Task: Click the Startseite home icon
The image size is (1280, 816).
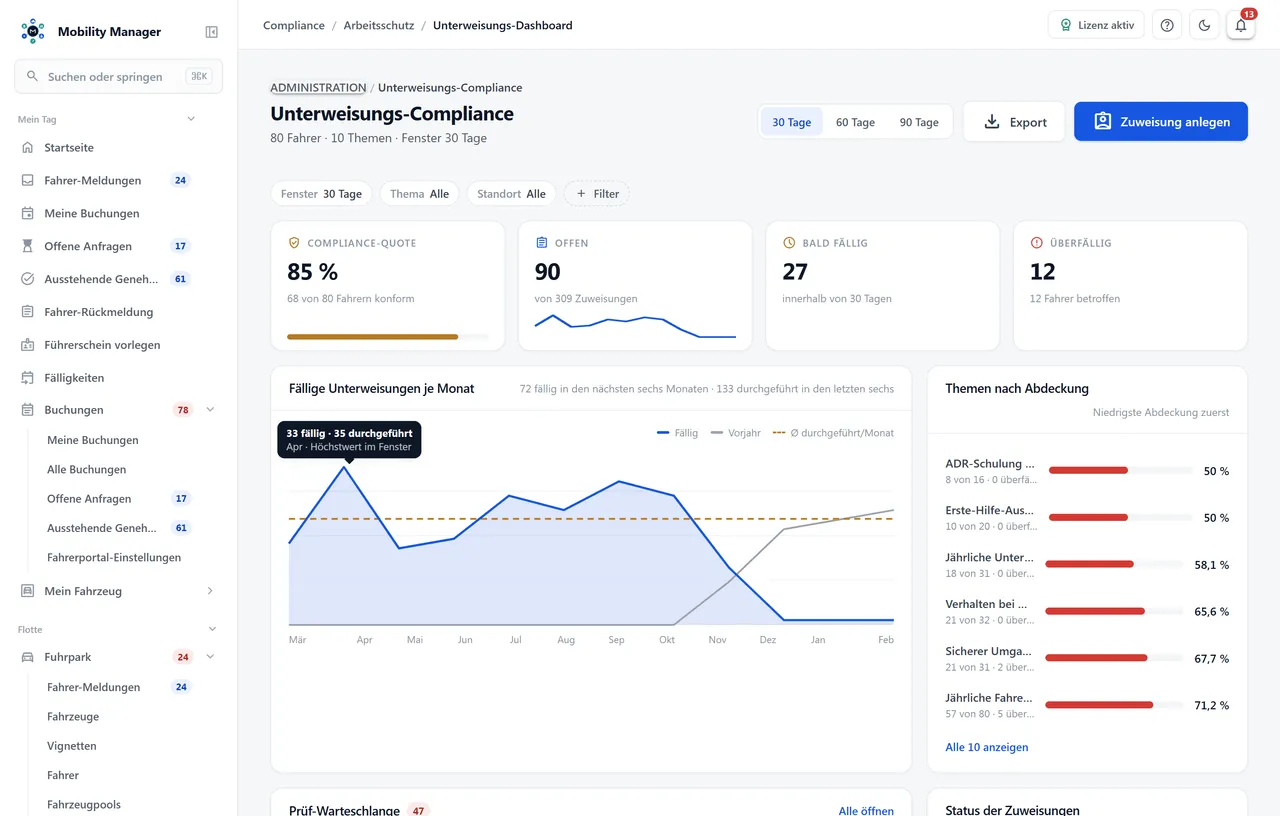Action: pos(28,147)
